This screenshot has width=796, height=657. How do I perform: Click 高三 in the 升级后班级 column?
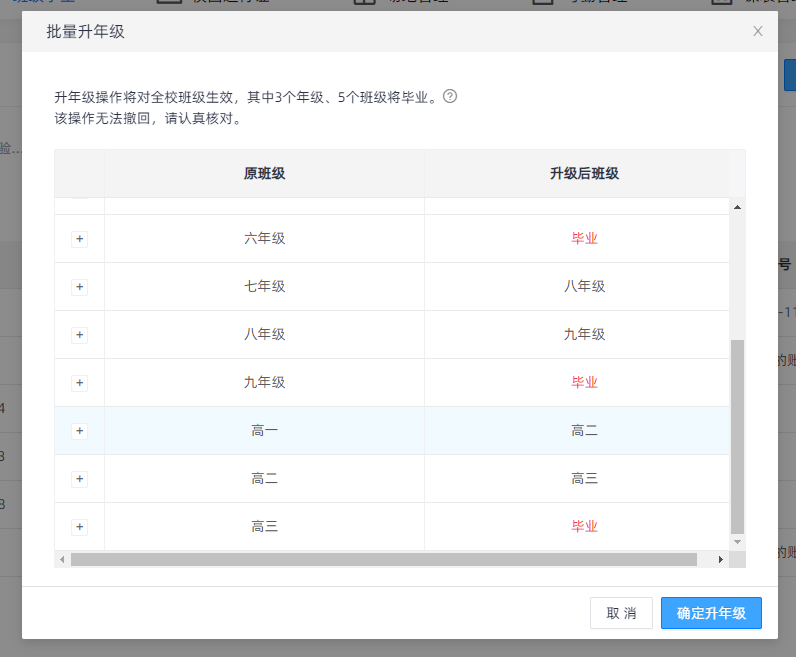[x=584, y=478]
